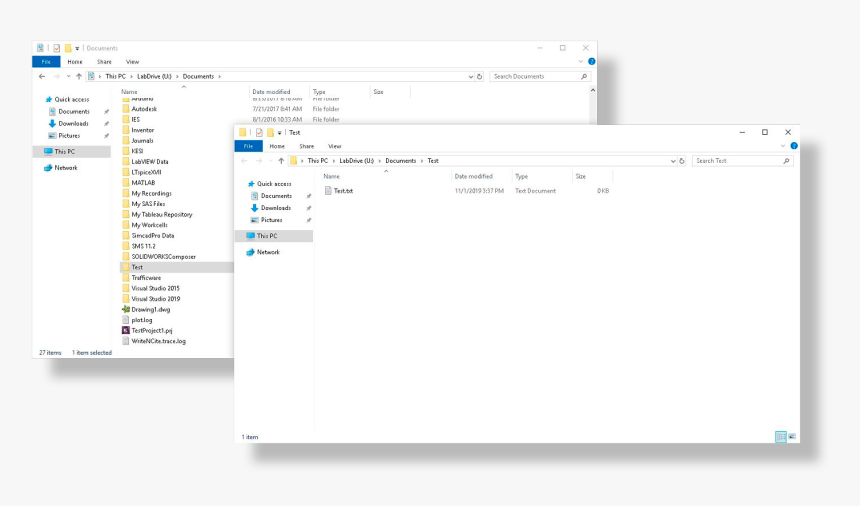Image resolution: width=860 pixels, height=506 pixels.
Task: Sort by Name column in Documents window
Action: pos(129,92)
